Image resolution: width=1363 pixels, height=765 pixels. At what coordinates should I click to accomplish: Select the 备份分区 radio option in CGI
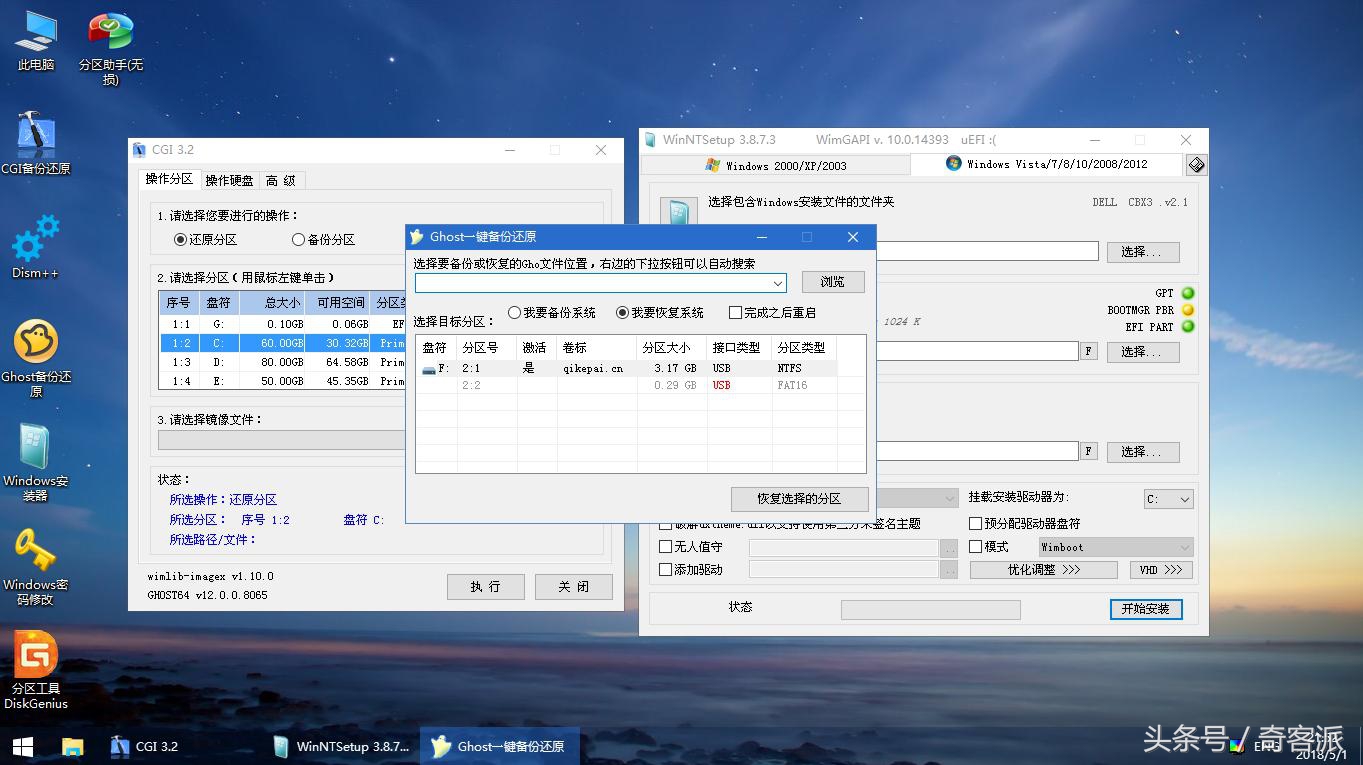[299, 239]
